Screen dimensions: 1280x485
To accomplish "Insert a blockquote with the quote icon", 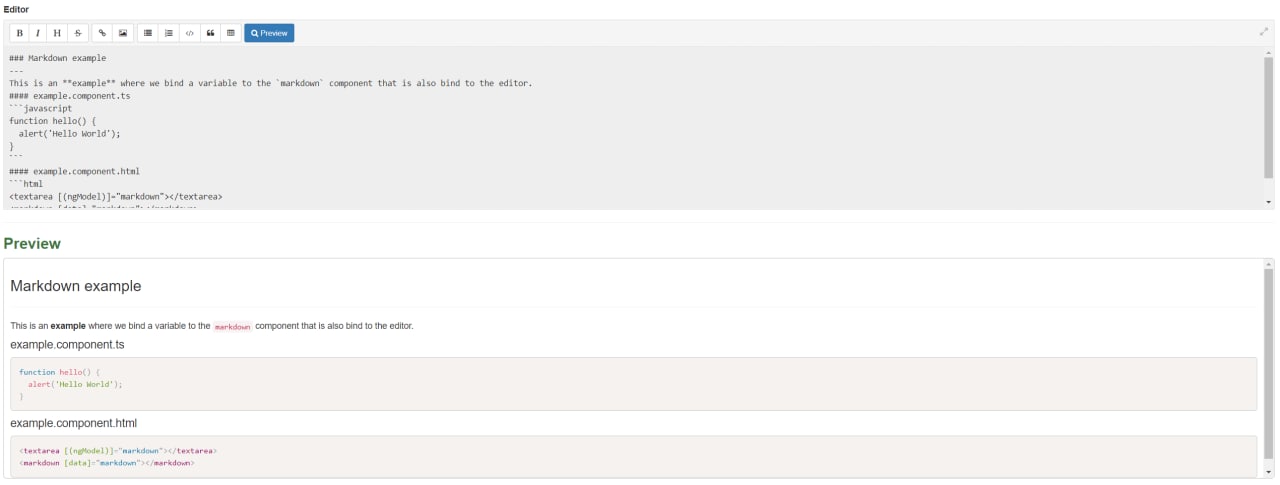I will pyautogui.click(x=210, y=33).
